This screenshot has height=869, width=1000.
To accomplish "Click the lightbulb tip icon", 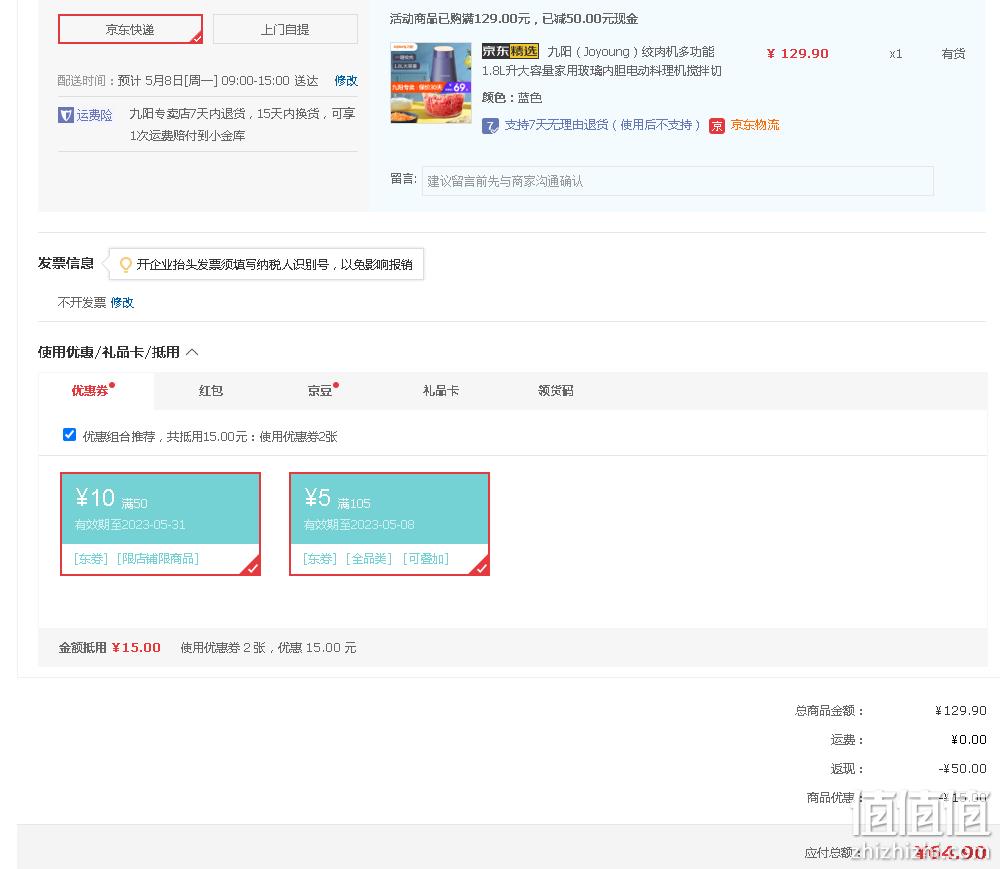I will coord(126,264).
